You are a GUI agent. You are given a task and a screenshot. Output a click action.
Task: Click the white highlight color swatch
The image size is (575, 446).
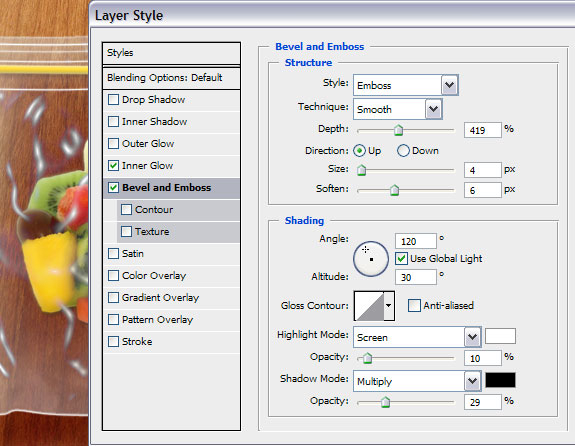(500, 336)
